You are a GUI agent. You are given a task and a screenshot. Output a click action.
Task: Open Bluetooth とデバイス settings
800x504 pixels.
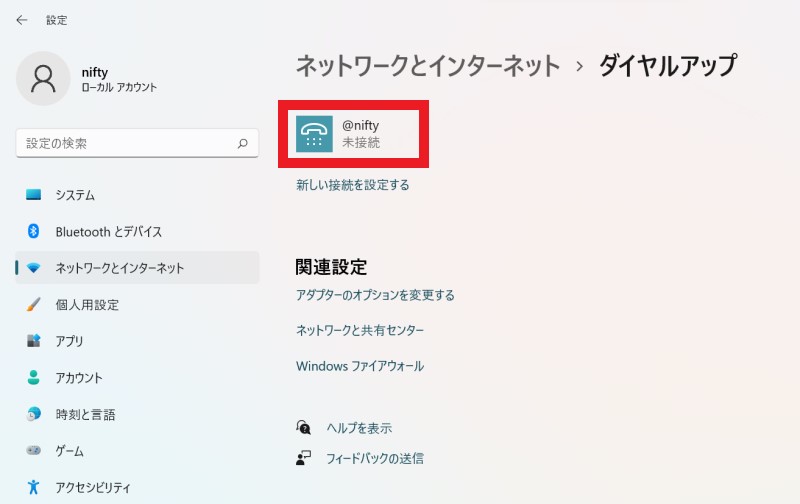coord(137,232)
